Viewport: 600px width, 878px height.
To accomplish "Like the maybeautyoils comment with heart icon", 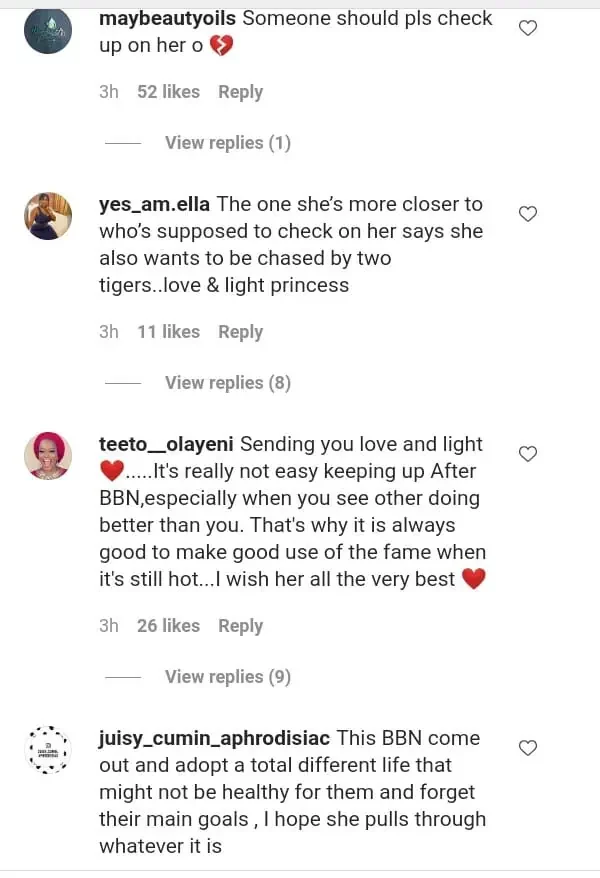I will point(528,28).
